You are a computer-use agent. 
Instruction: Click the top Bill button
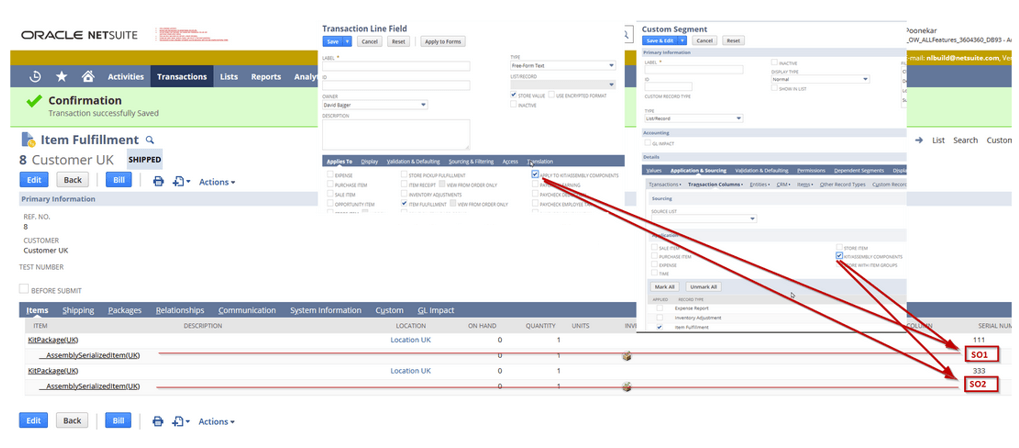(118, 180)
